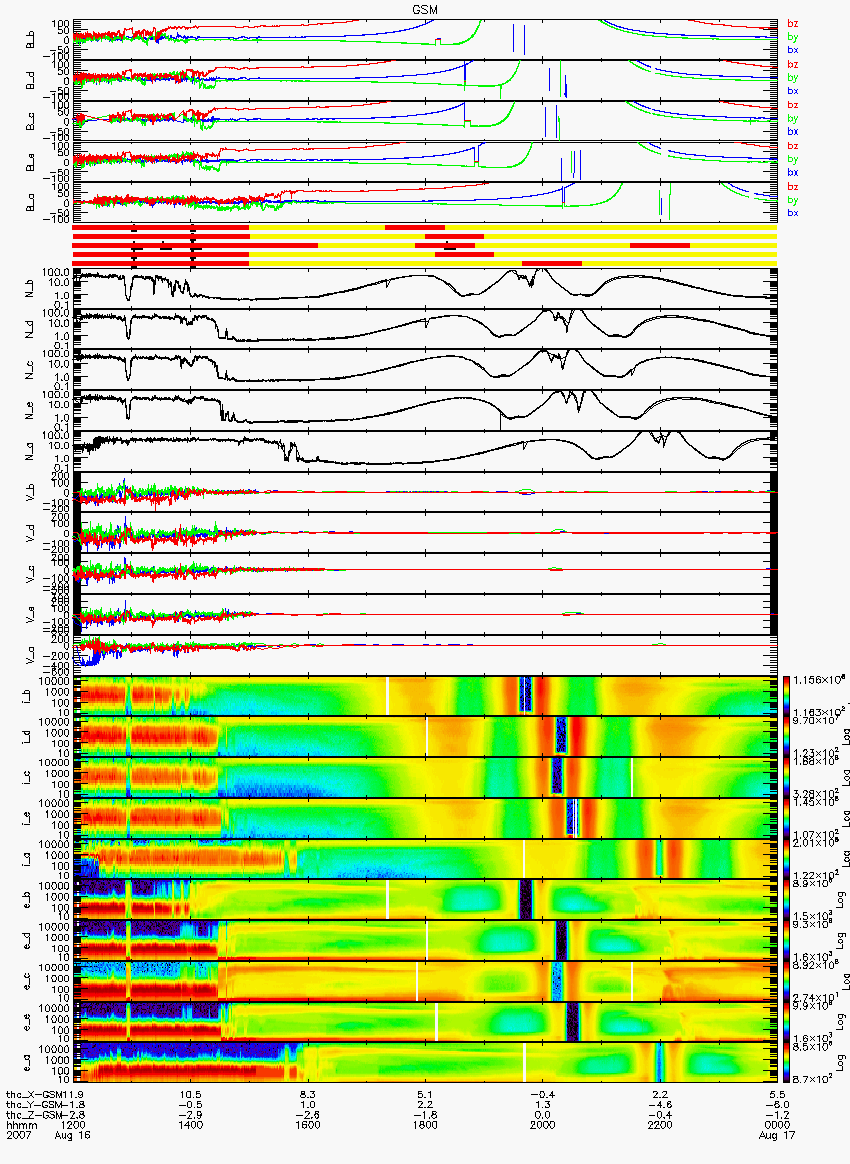Select the N_d density axis label
The image size is (850, 1164).
[x=31, y=329]
